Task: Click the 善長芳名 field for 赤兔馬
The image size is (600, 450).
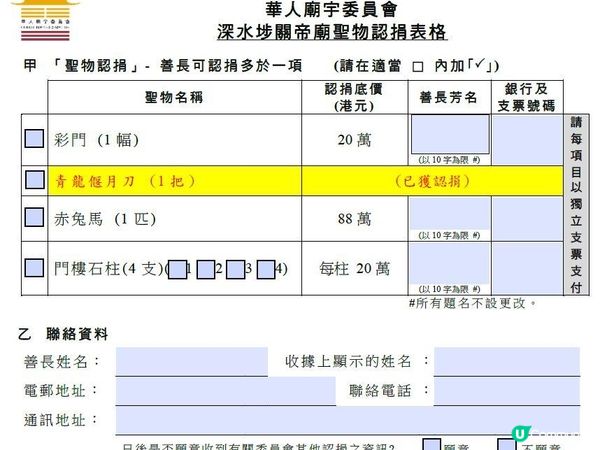Action: (450, 213)
